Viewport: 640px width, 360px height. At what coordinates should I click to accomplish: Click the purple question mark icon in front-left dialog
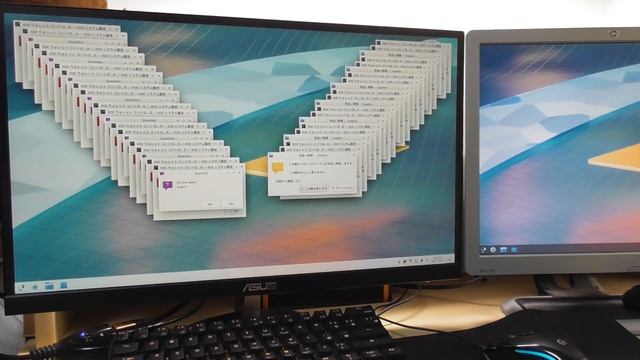click(x=168, y=185)
